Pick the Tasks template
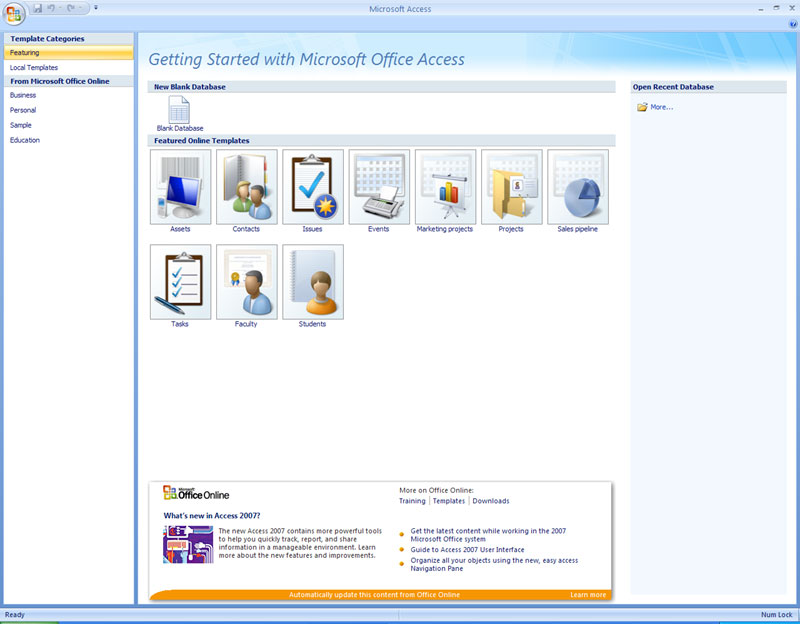 pyautogui.click(x=180, y=286)
